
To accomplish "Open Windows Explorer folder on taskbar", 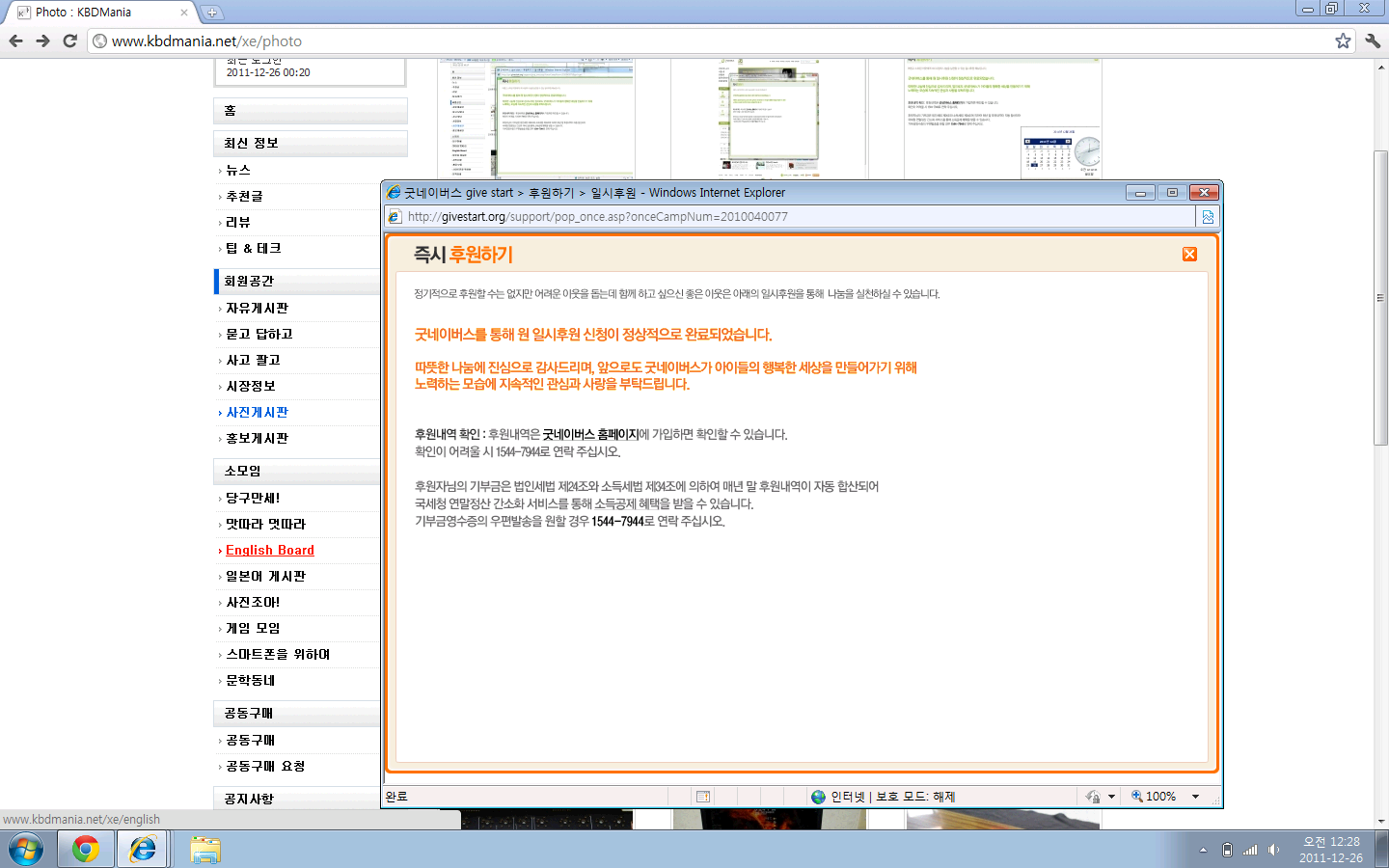I will point(205,850).
